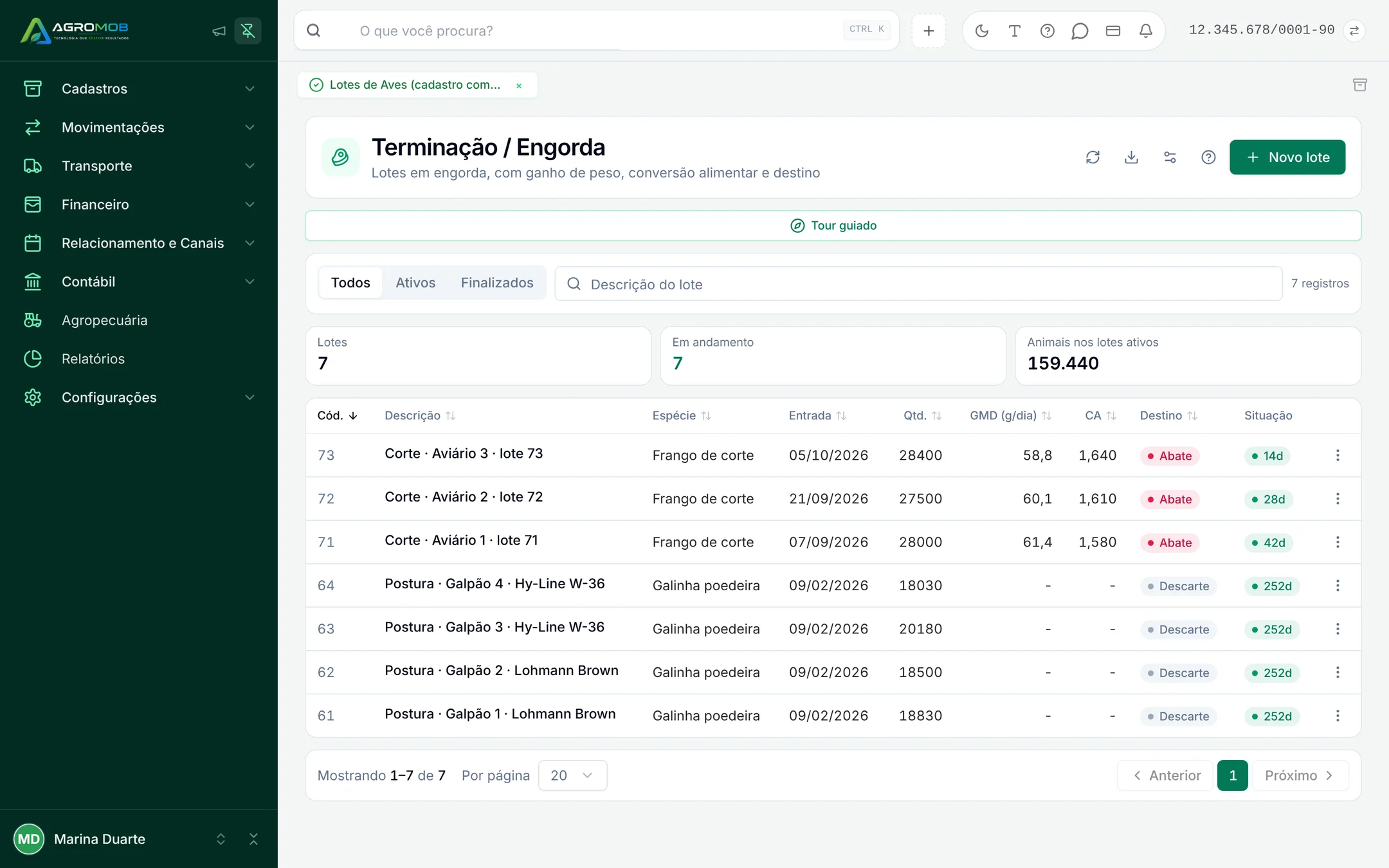Go to Próximo page
The width and height of the screenshot is (1389, 868).
[x=1300, y=775]
